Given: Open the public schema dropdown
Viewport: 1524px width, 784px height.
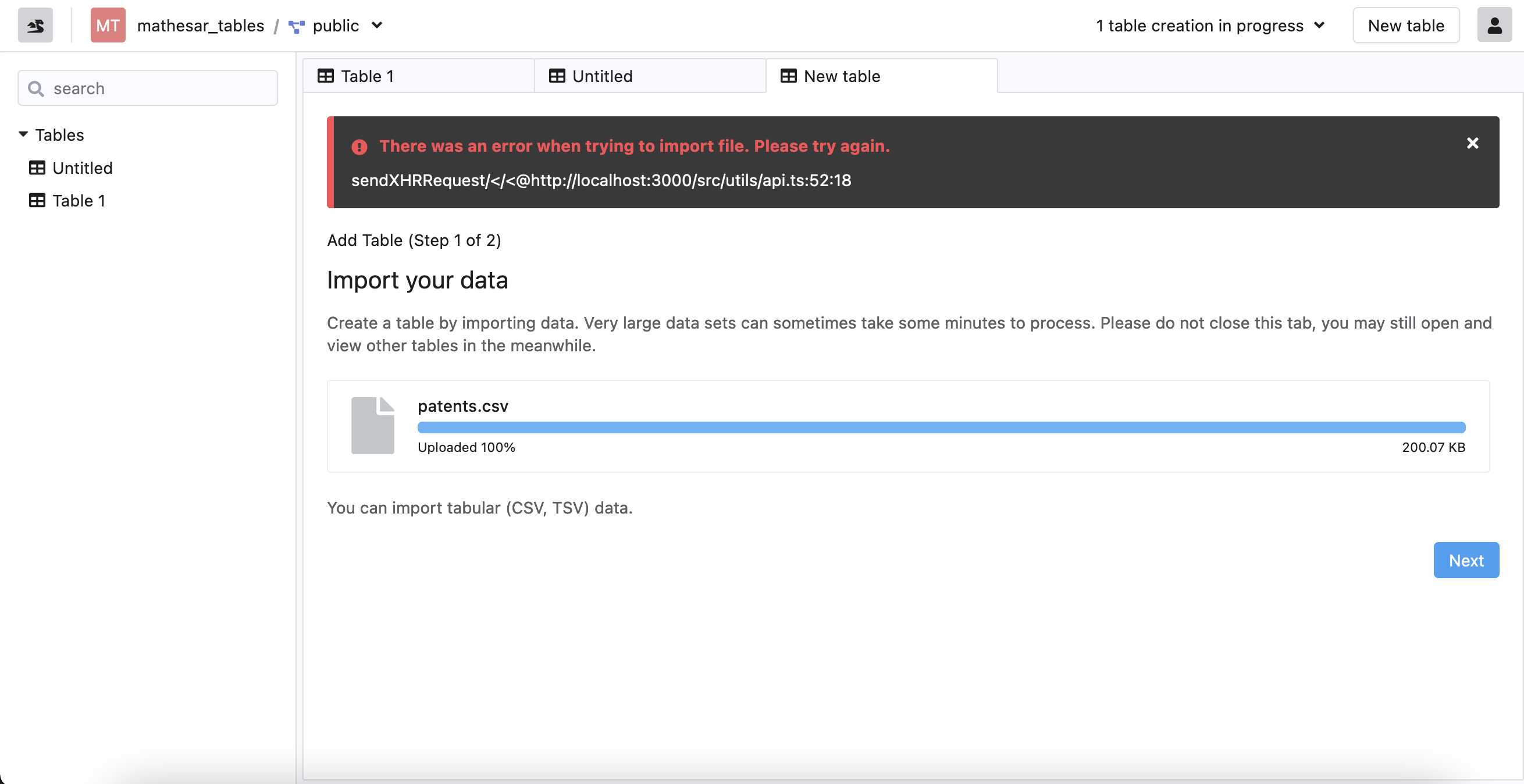Looking at the screenshot, I should click(x=378, y=26).
